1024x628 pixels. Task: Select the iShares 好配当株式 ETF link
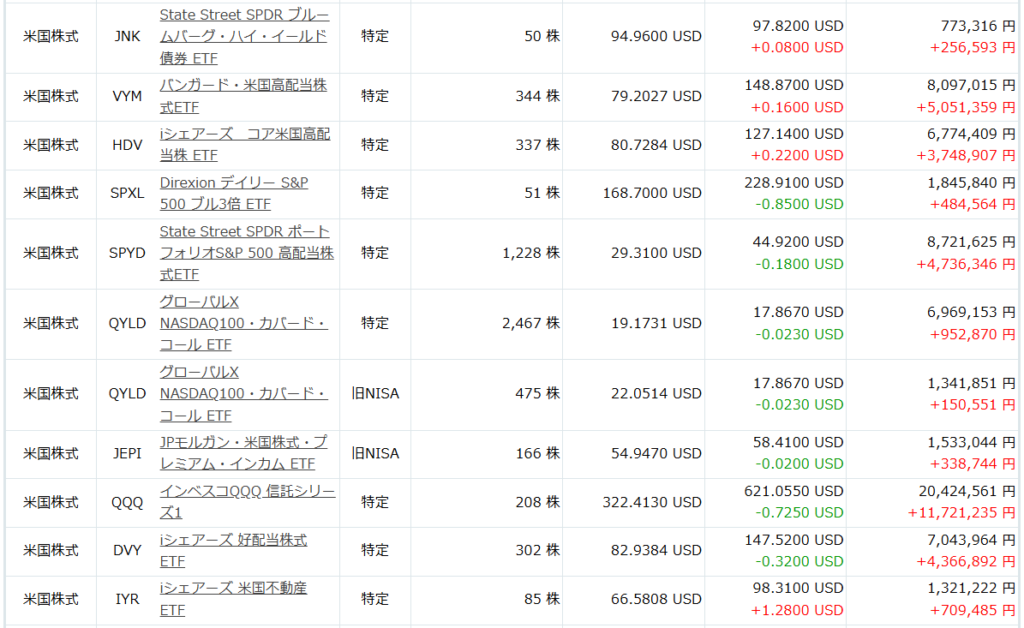click(x=233, y=551)
